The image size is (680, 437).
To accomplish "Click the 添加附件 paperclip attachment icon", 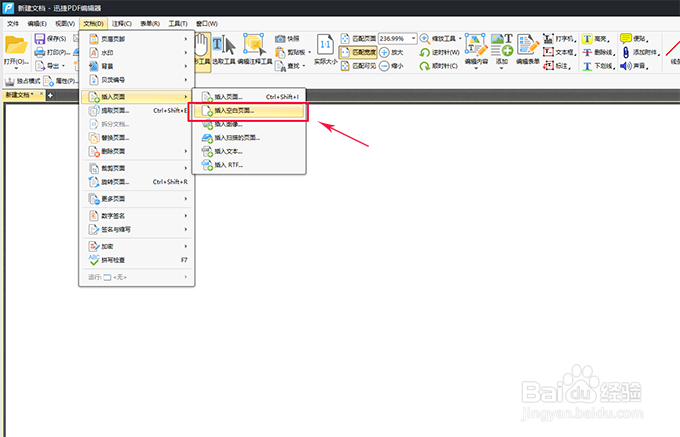I will click(626, 52).
